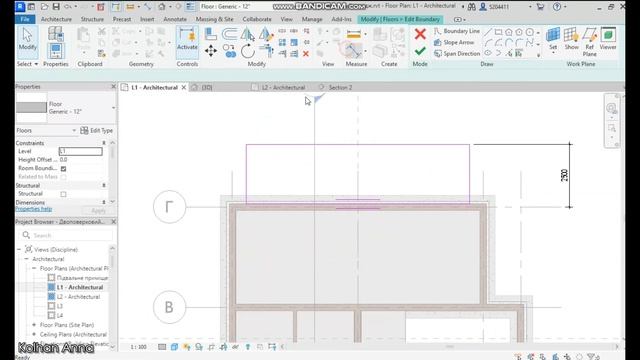
Task: Open the Collaborate ribbon tab
Action: point(257,19)
